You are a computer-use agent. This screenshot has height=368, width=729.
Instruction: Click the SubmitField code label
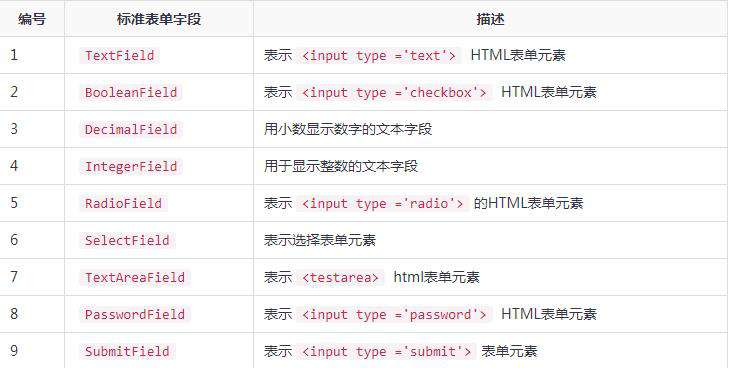127,351
